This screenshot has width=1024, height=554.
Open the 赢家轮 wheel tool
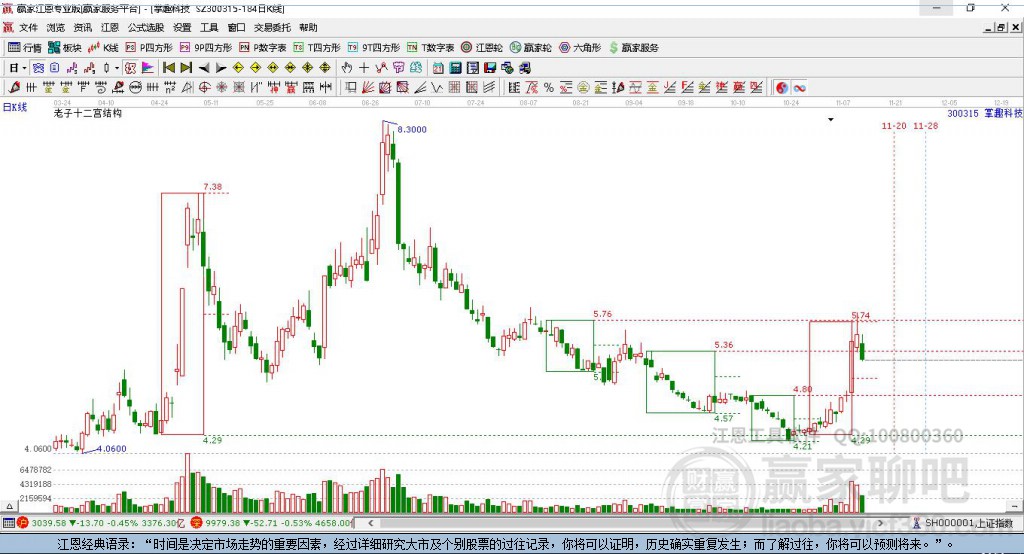530,48
